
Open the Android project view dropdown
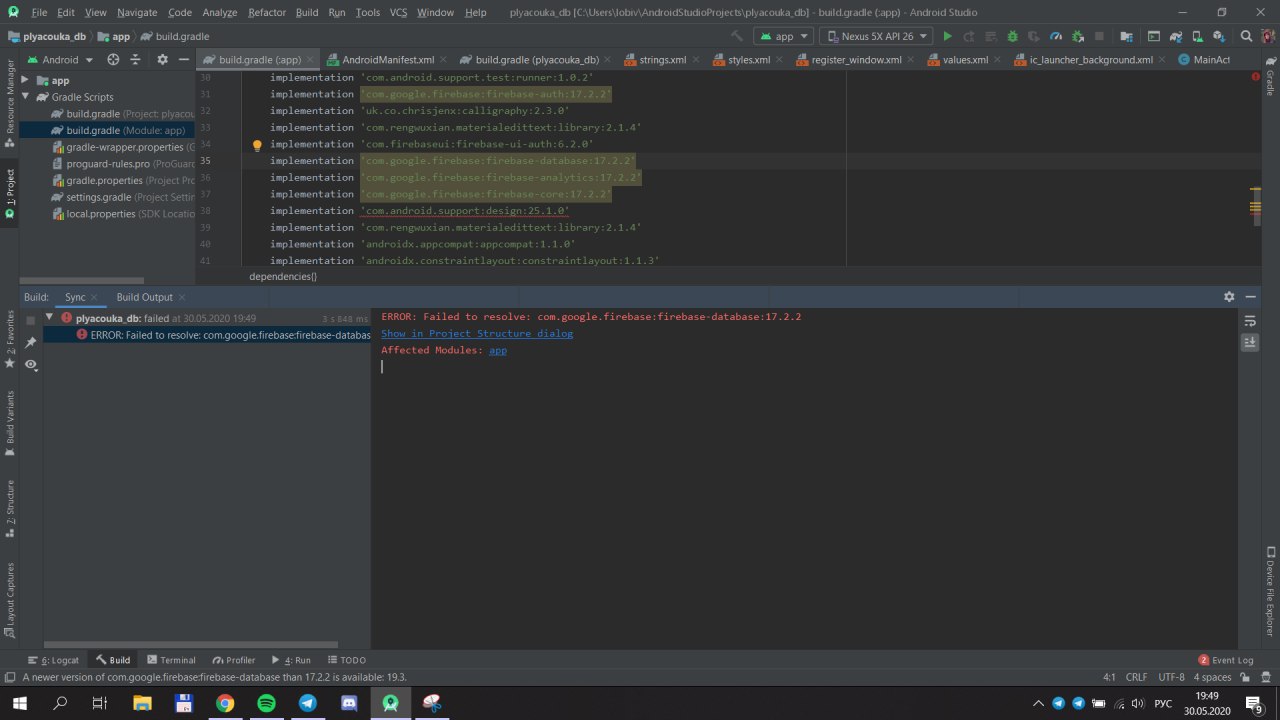(60, 60)
